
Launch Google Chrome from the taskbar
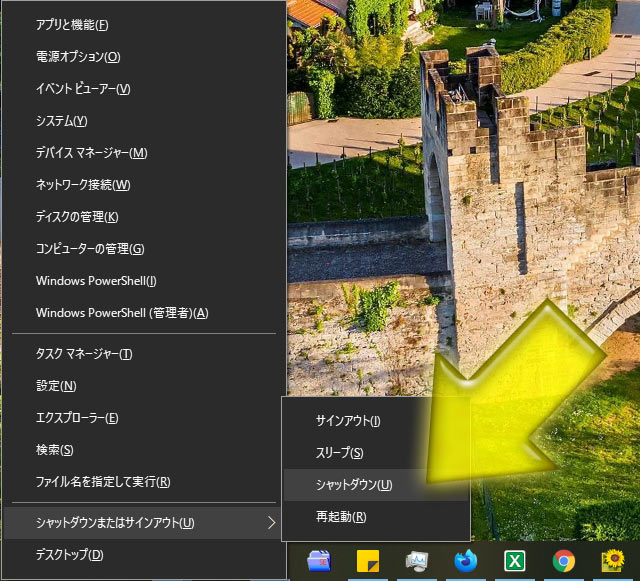pyautogui.click(x=564, y=561)
